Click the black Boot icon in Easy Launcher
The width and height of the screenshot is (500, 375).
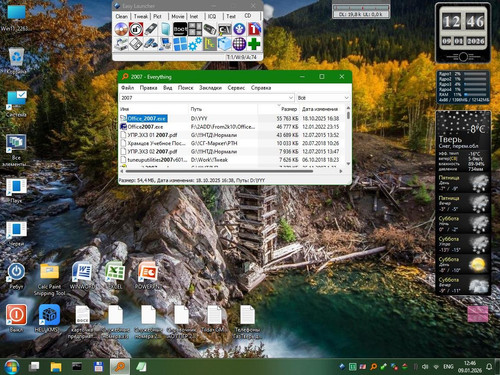click(180, 29)
